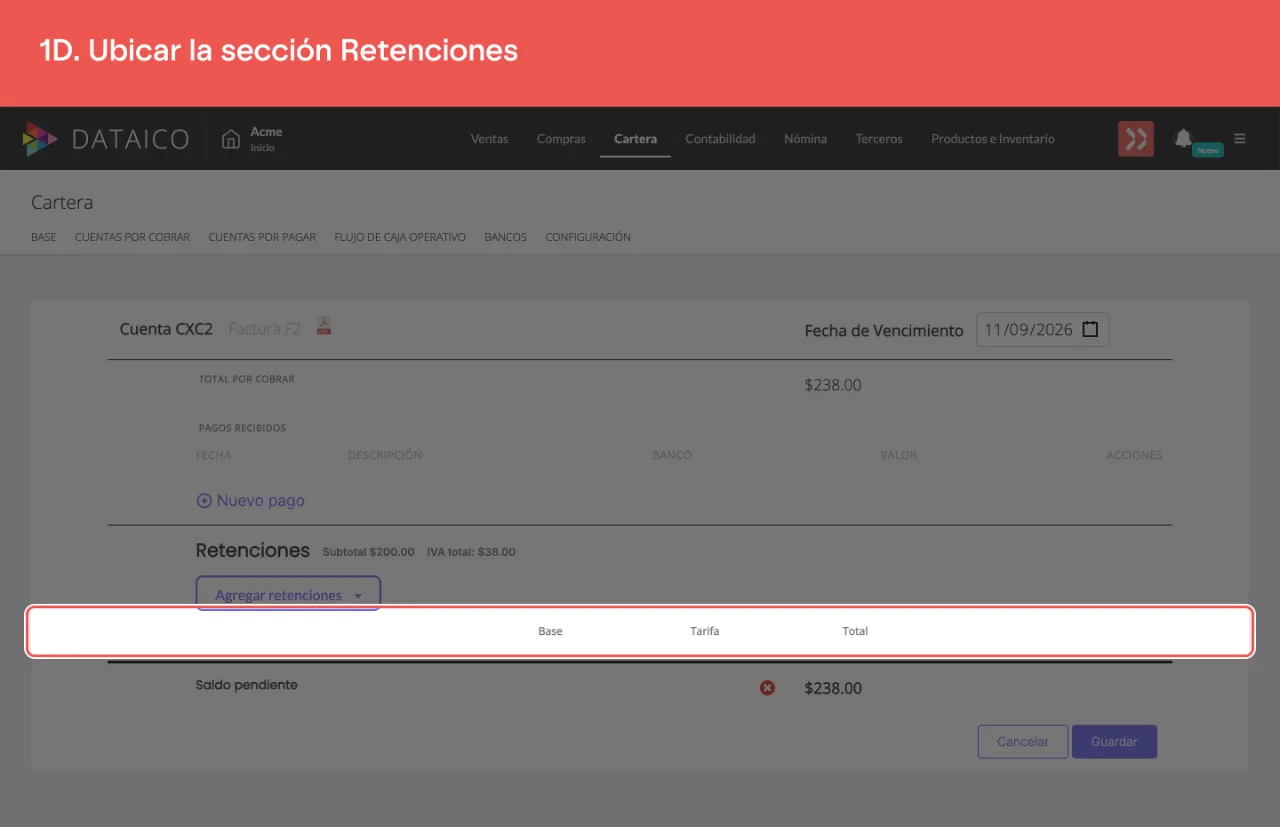Click the Total column header

pyautogui.click(x=855, y=631)
